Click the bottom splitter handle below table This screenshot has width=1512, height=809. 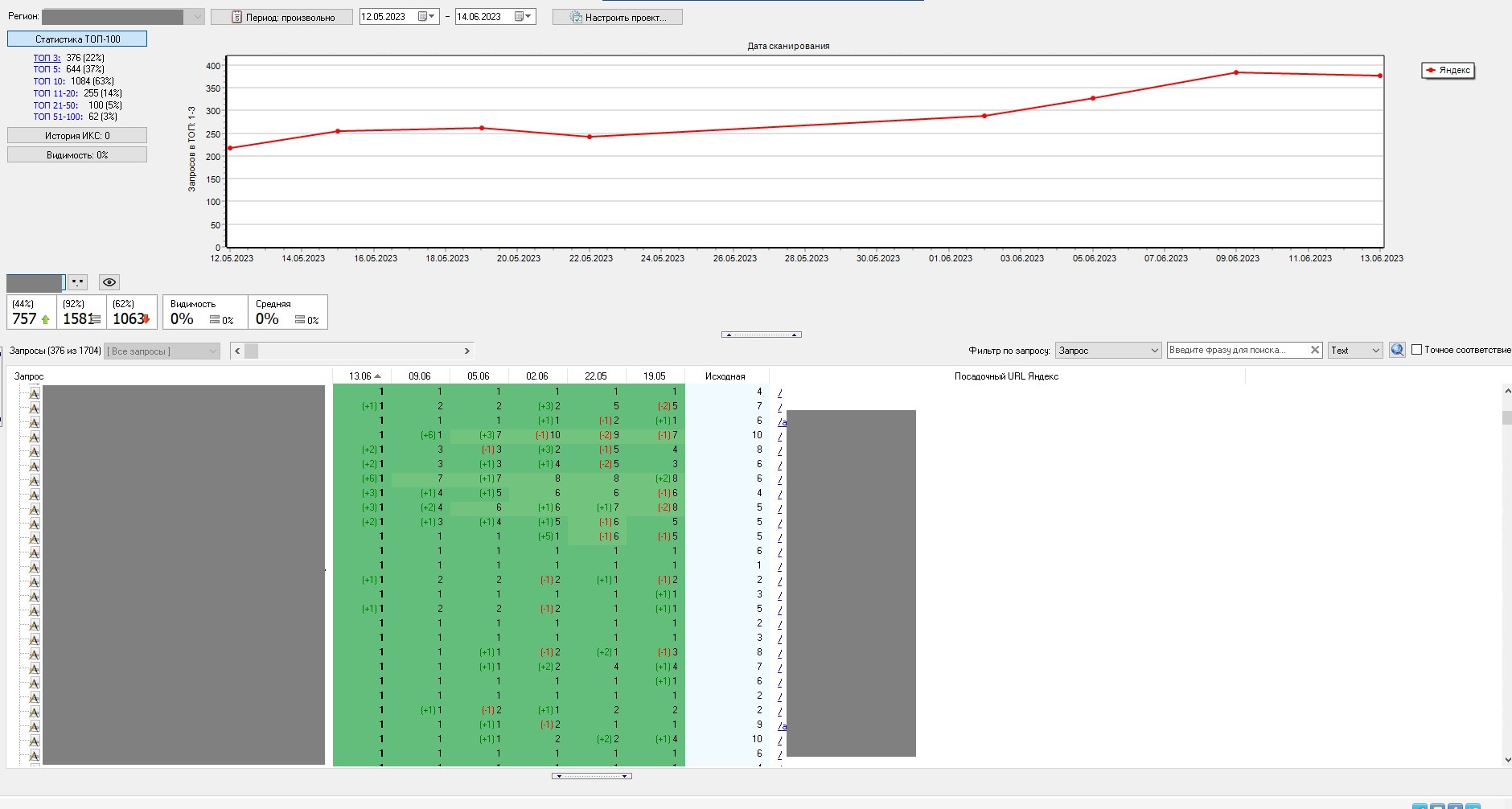click(591, 776)
